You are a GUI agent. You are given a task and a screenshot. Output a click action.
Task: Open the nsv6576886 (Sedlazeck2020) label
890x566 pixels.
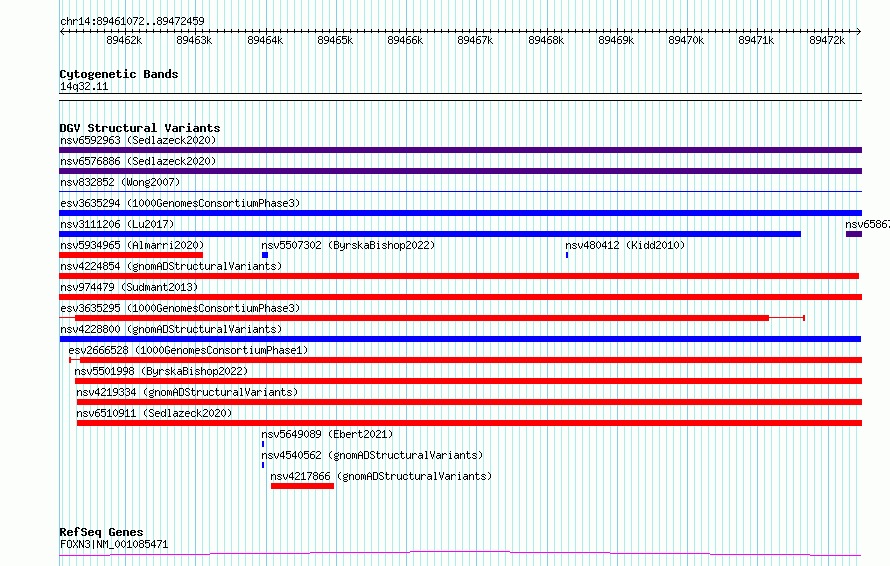138,161
